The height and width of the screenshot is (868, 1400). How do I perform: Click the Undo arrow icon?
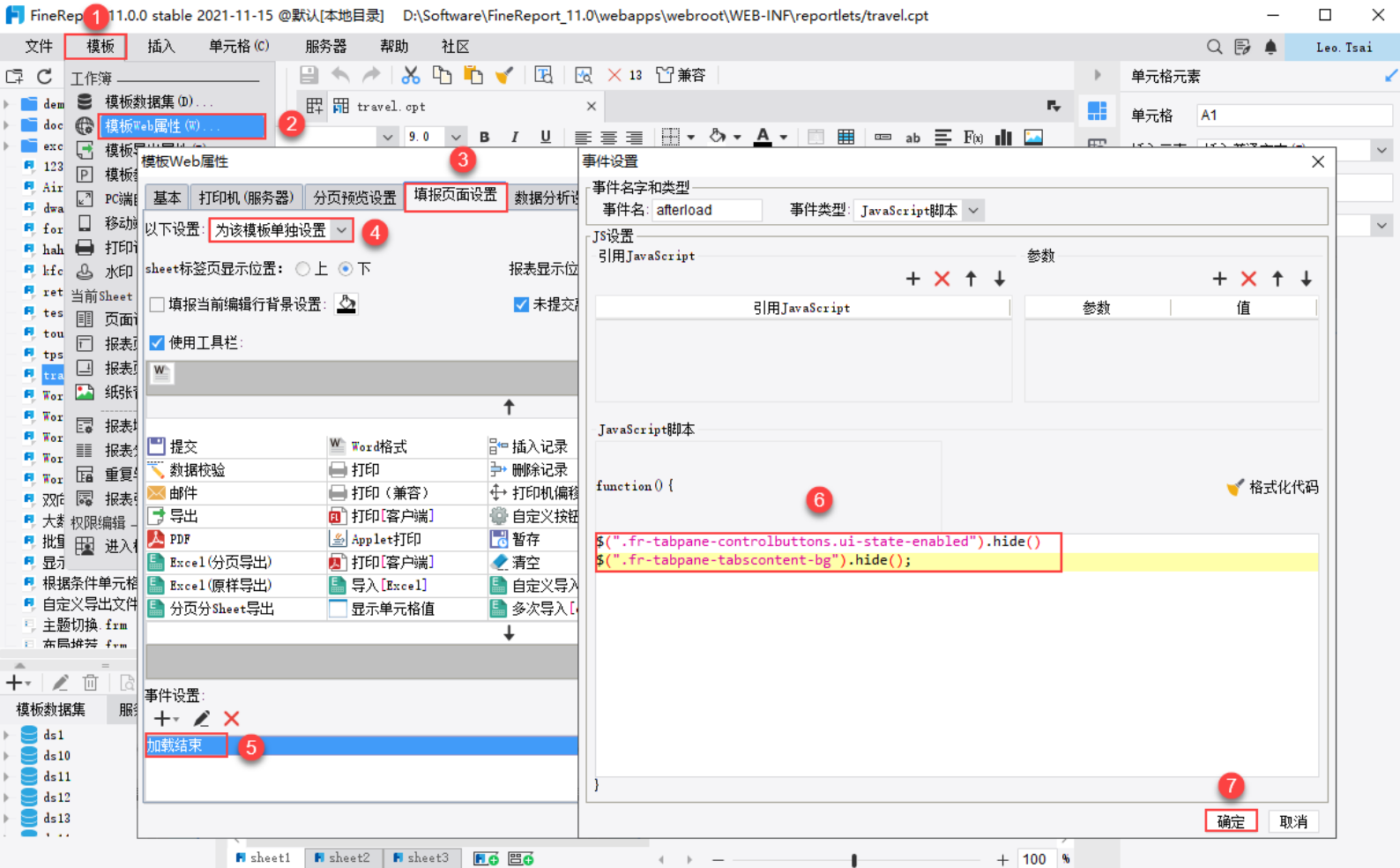pos(340,76)
